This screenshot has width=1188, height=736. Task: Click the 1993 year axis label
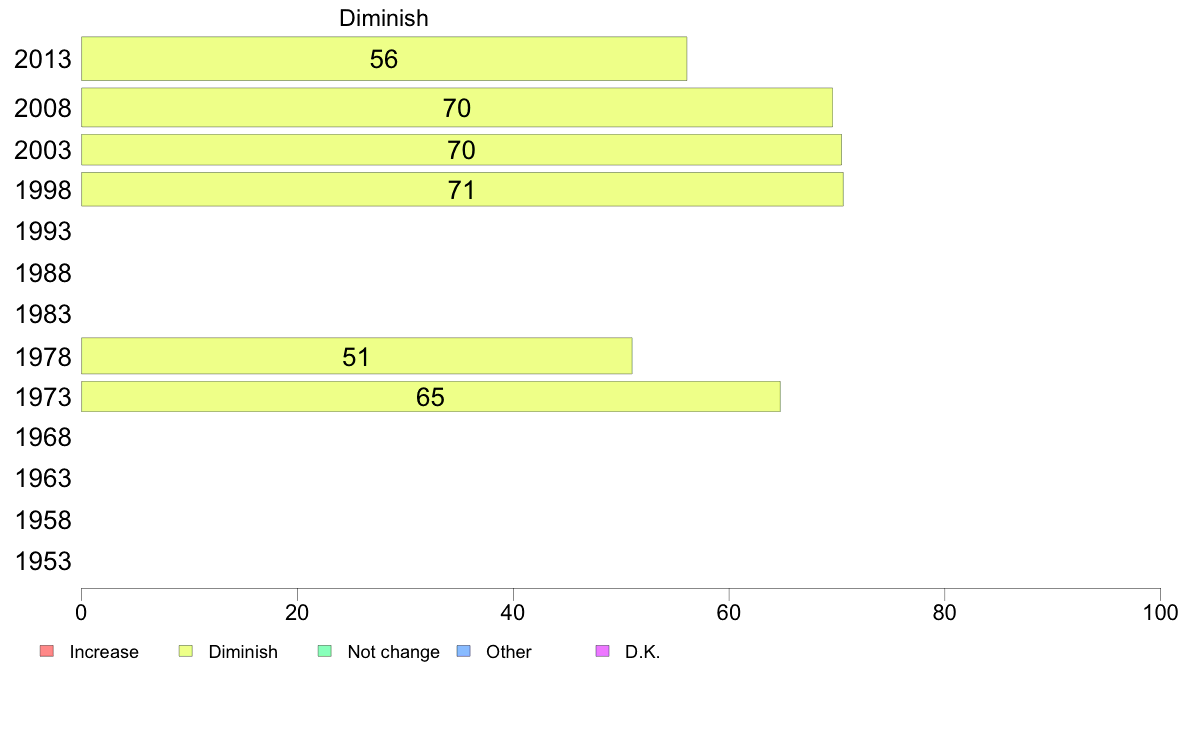click(x=43, y=232)
